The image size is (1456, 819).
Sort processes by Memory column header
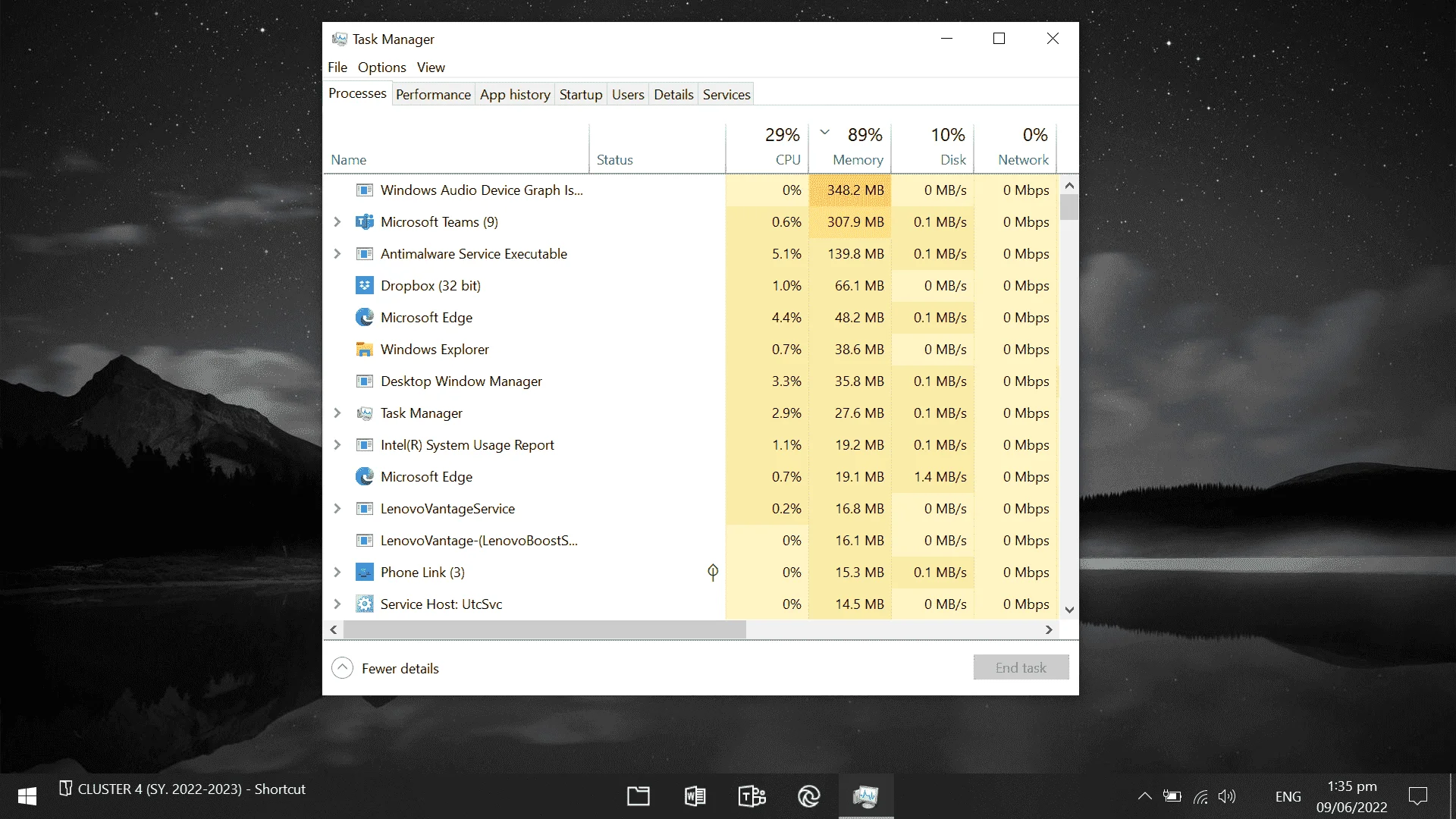click(850, 149)
